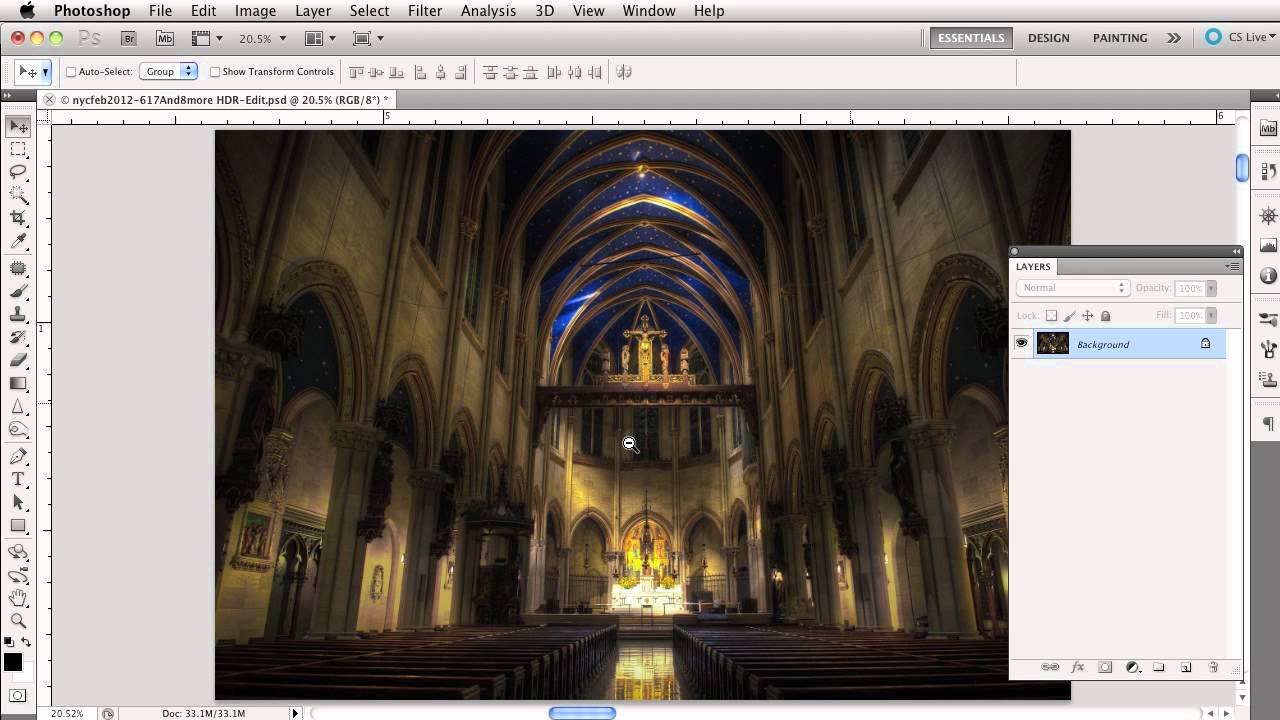Select the Eraser tool

(x=18, y=360)
